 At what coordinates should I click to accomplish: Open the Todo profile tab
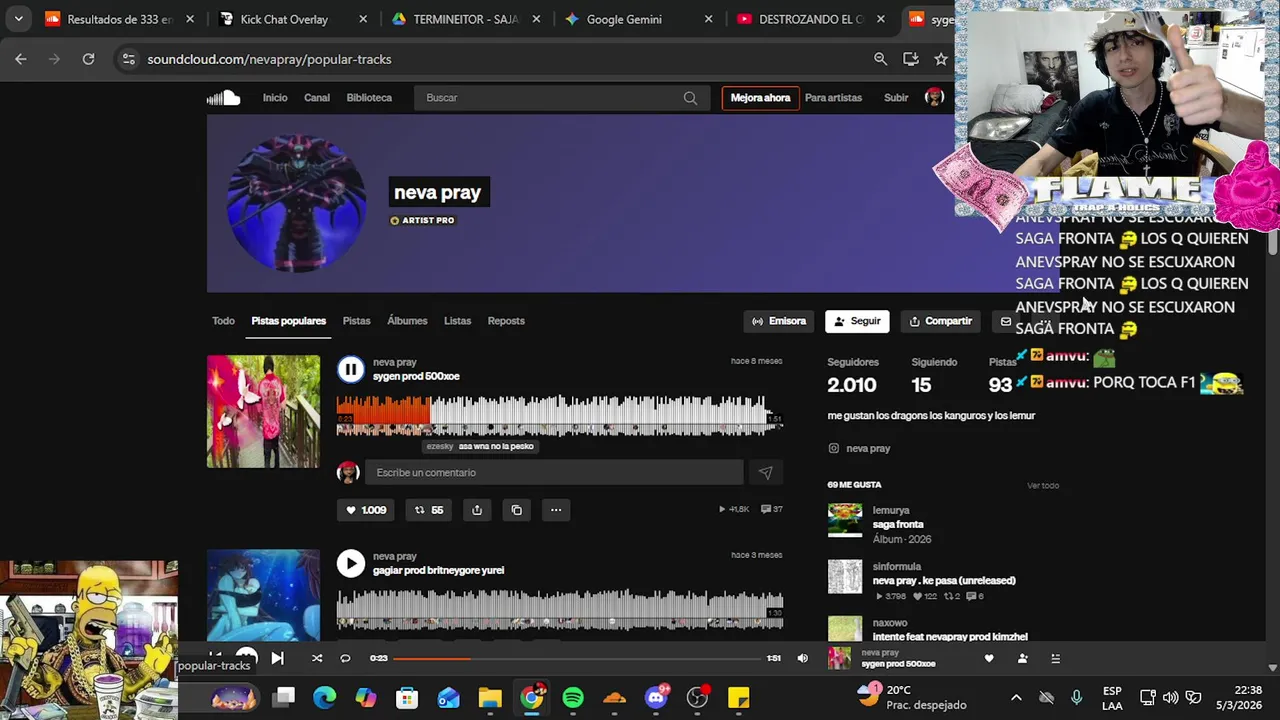coord(223,321)
